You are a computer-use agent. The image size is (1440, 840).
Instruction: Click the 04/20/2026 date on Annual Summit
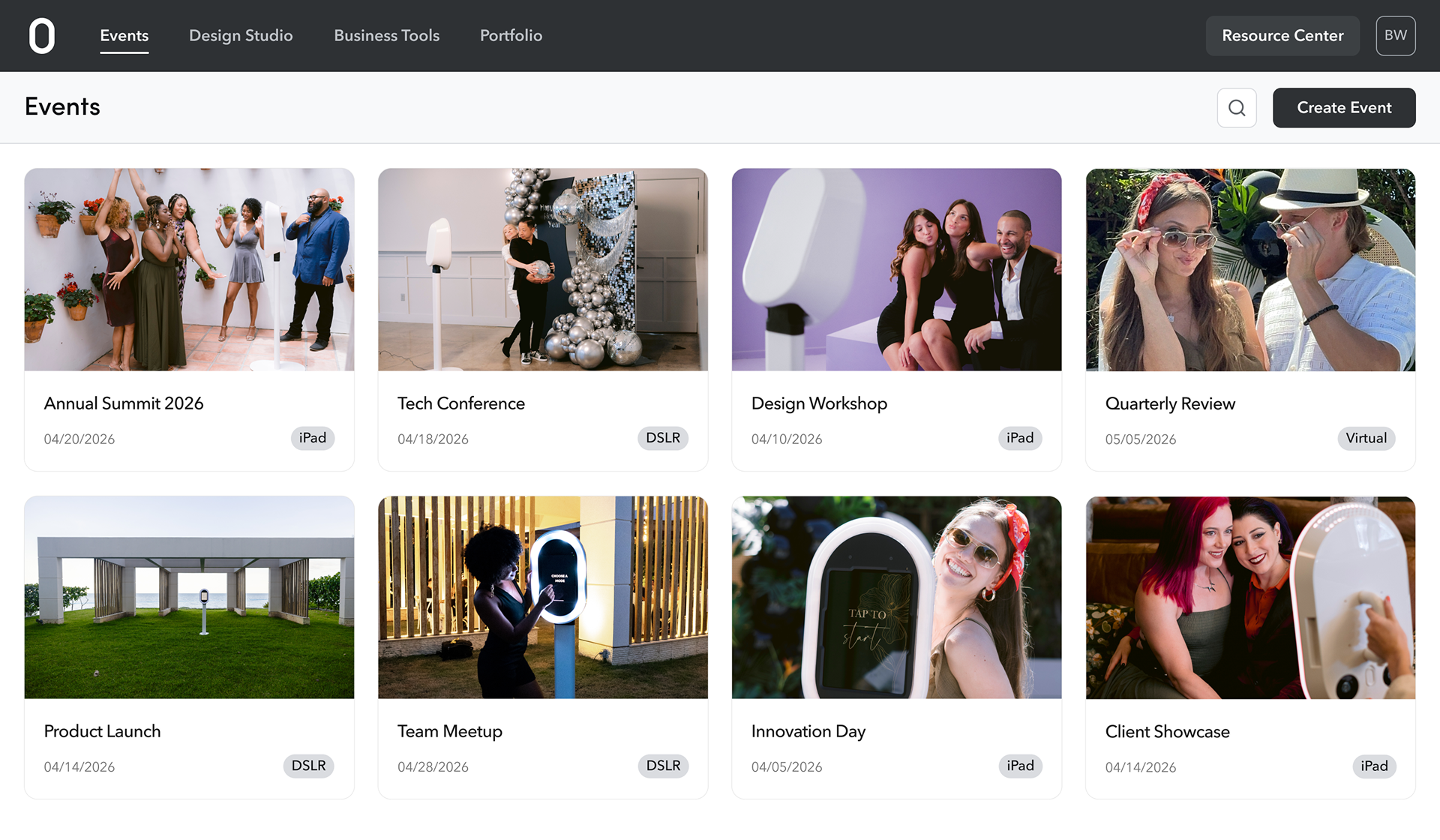pos(79,439)
